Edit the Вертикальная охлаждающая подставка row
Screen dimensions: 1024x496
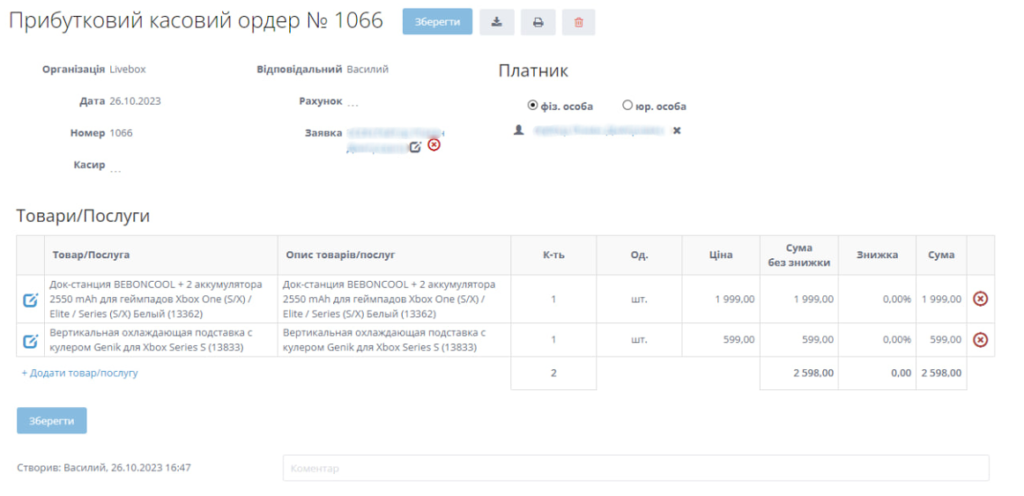30,341
